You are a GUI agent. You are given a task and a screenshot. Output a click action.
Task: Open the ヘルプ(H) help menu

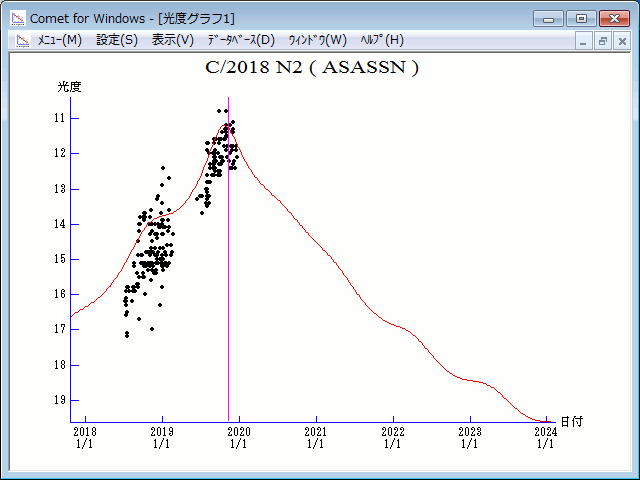pos(382,40)
